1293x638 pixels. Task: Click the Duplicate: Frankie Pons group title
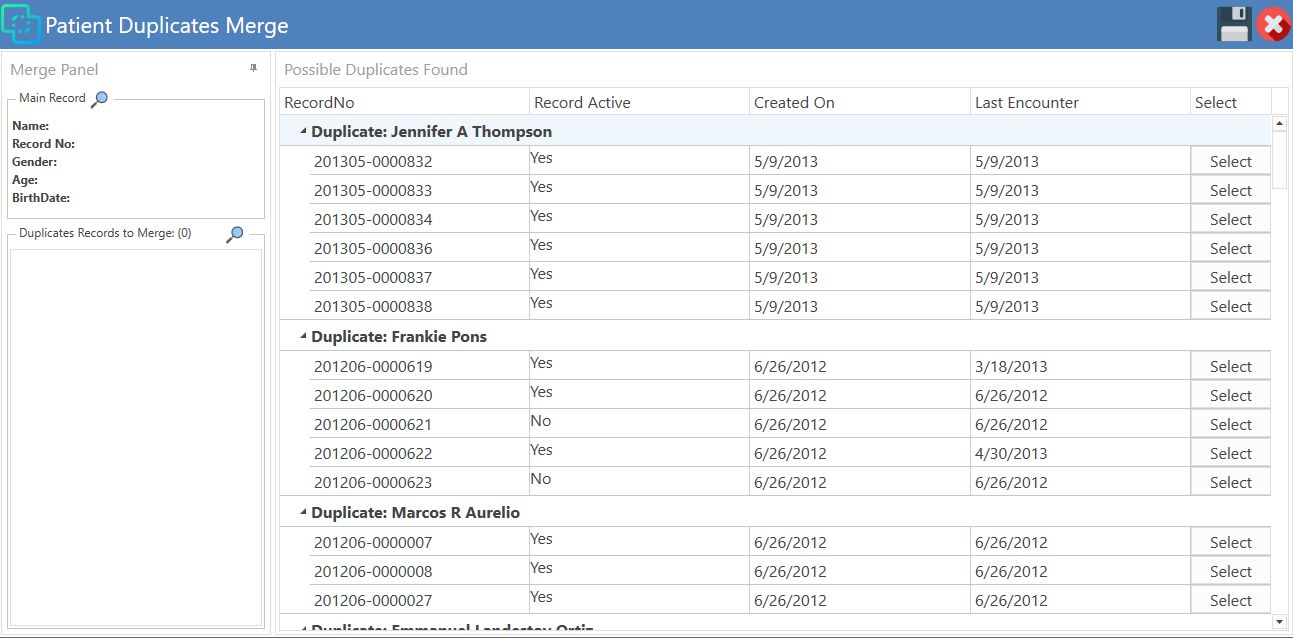point(399,336)
